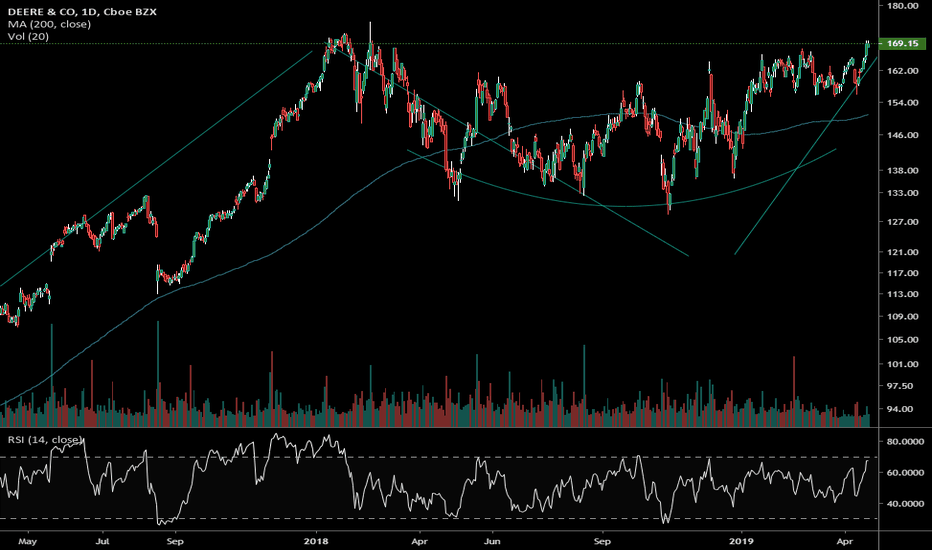Click the 146.00 price axis label
Viewport: 932px width, 550px height.
point(903,135)
